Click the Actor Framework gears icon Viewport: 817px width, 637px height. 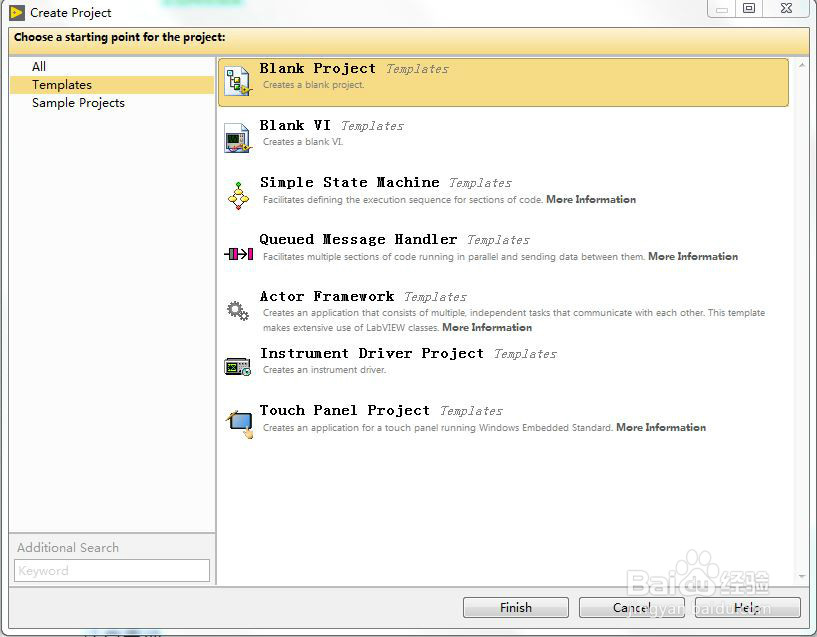click(238, 310)
